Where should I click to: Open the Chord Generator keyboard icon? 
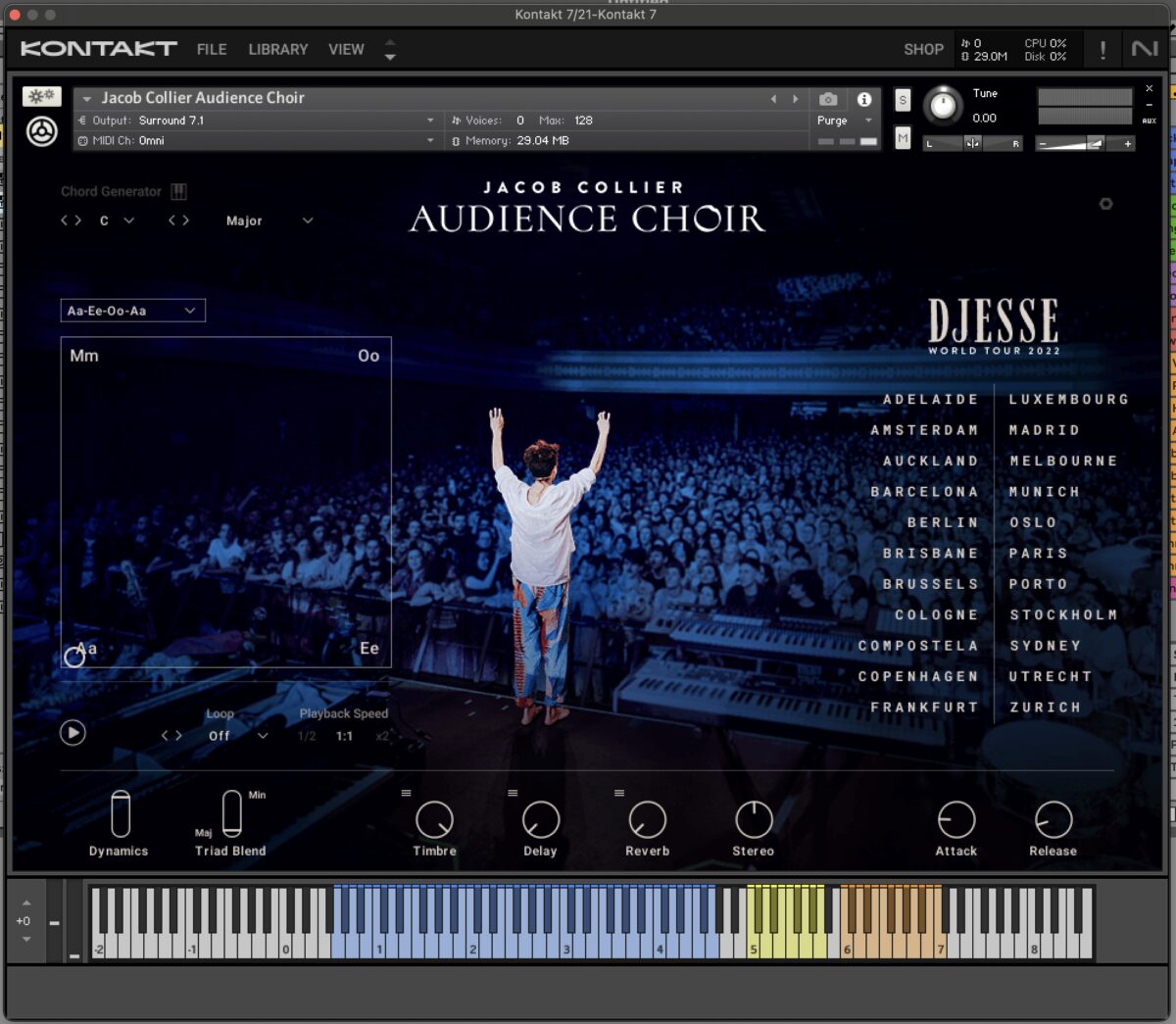[178, 192]
